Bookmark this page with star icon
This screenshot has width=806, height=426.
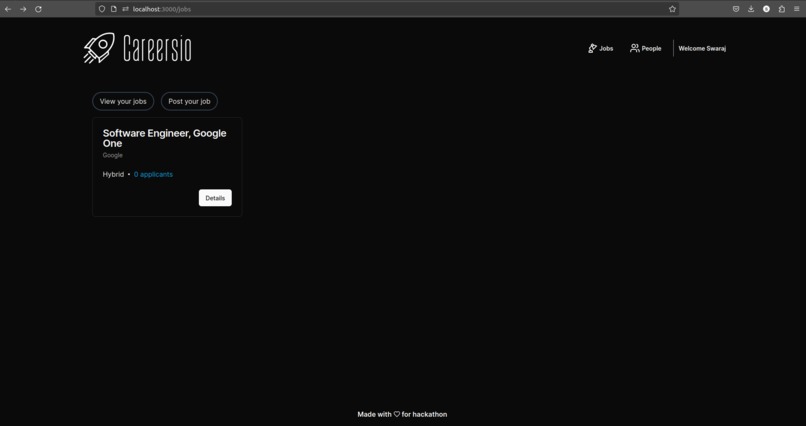(672, 9)
